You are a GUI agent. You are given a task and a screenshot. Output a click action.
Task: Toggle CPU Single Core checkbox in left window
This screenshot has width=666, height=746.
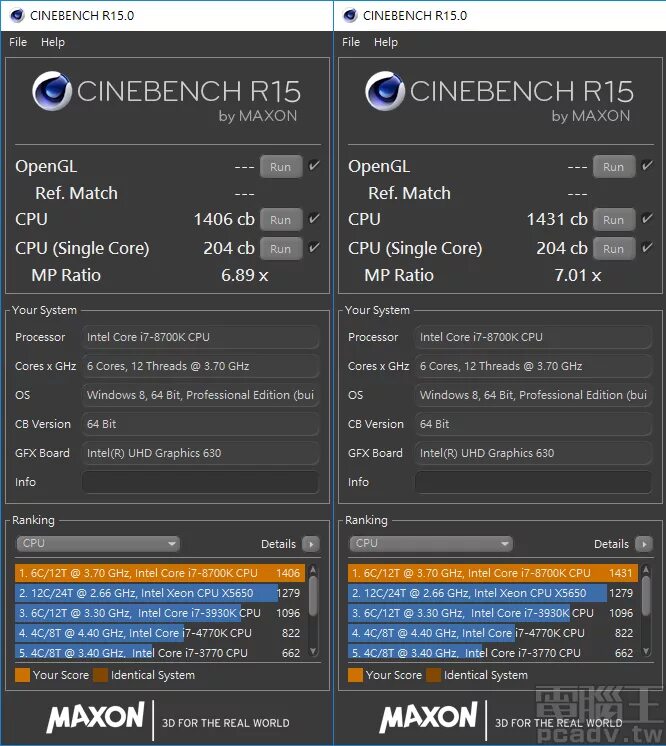coord(314,247)
